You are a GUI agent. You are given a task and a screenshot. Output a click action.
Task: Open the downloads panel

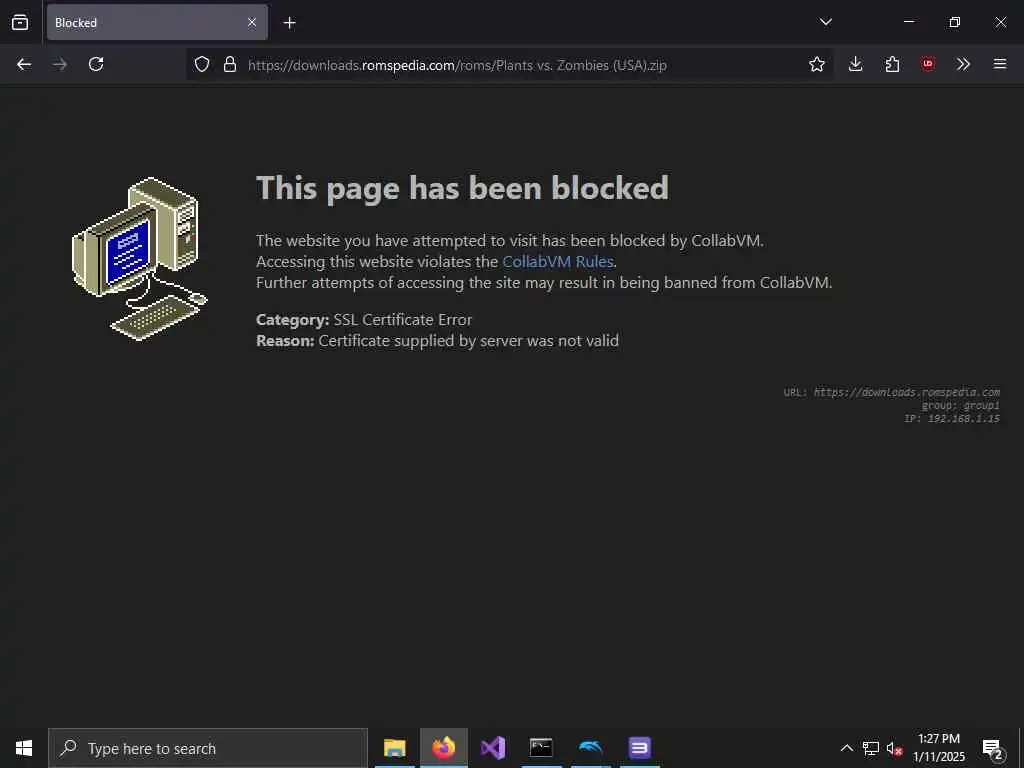[x=856, y=64]
